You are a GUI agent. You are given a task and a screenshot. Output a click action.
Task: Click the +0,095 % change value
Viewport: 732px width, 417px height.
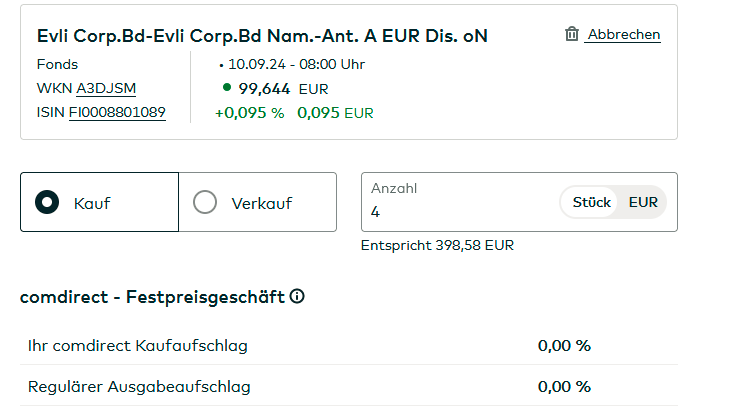click(x=249, y=113)
